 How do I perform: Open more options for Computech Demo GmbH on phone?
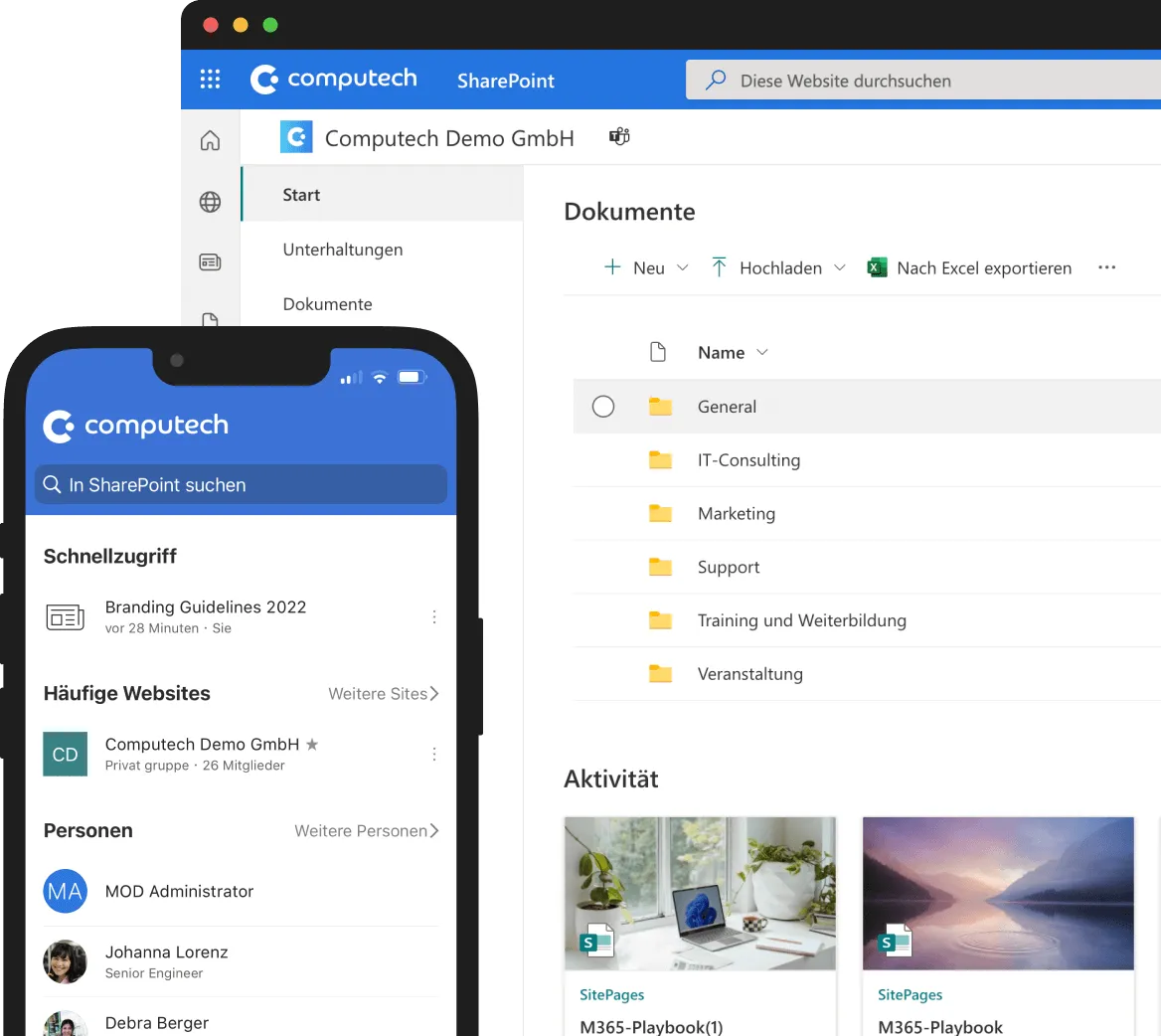pyautogui.click(x=434, y=754)
